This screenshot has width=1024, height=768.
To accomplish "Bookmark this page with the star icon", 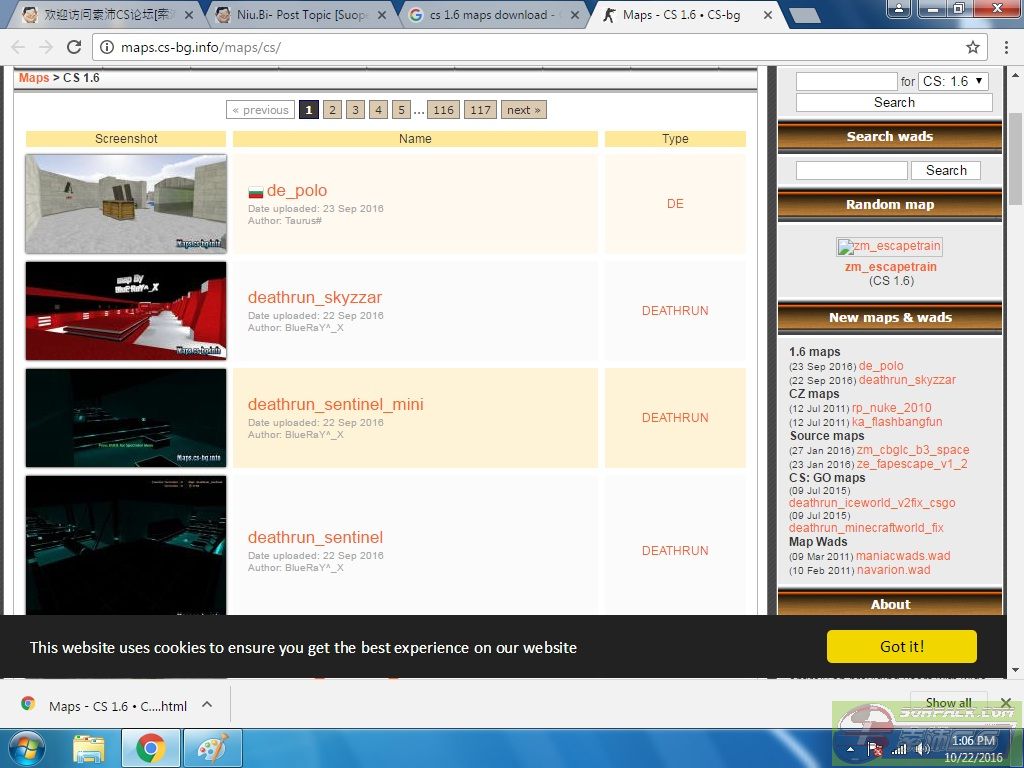I will 972,47.
